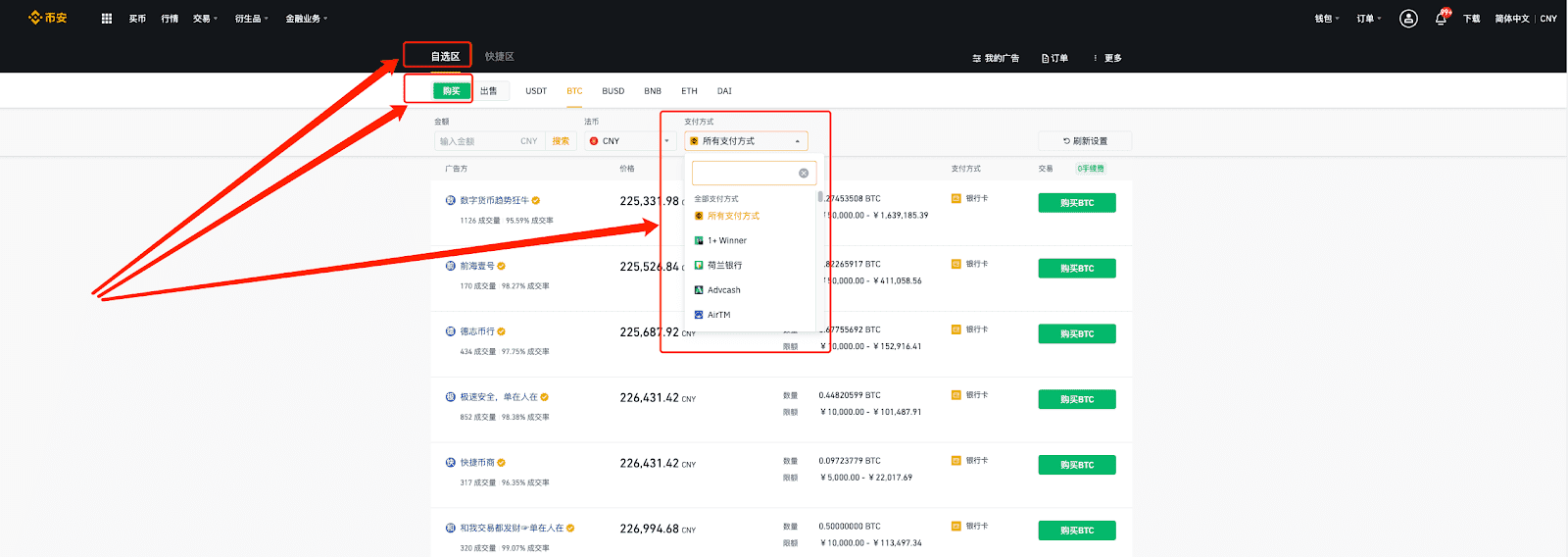
Task: Click 购买BTC for 前海壹号
Action: point(1077,269)
